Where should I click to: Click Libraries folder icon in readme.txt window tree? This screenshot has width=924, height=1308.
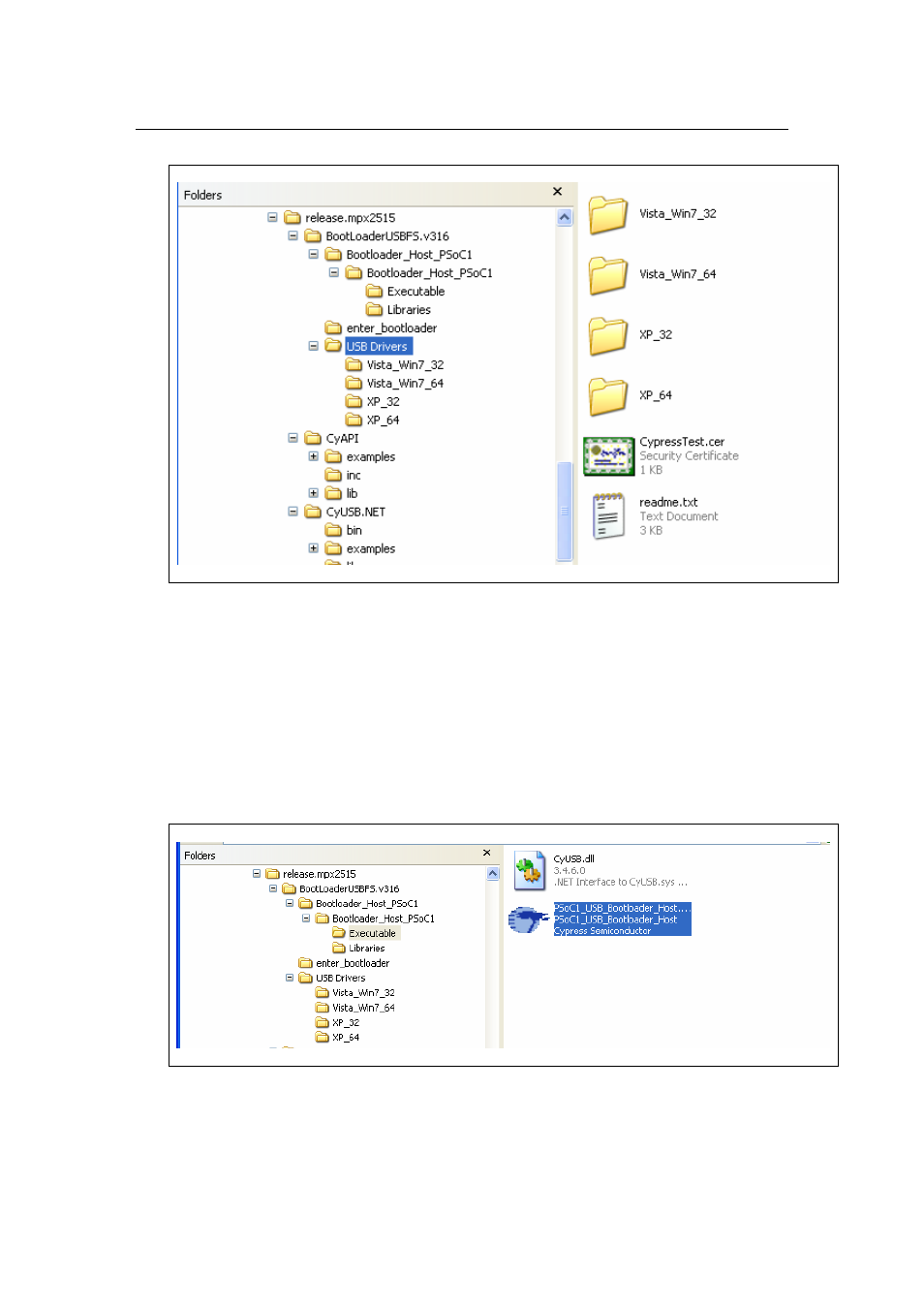point(374,310)
